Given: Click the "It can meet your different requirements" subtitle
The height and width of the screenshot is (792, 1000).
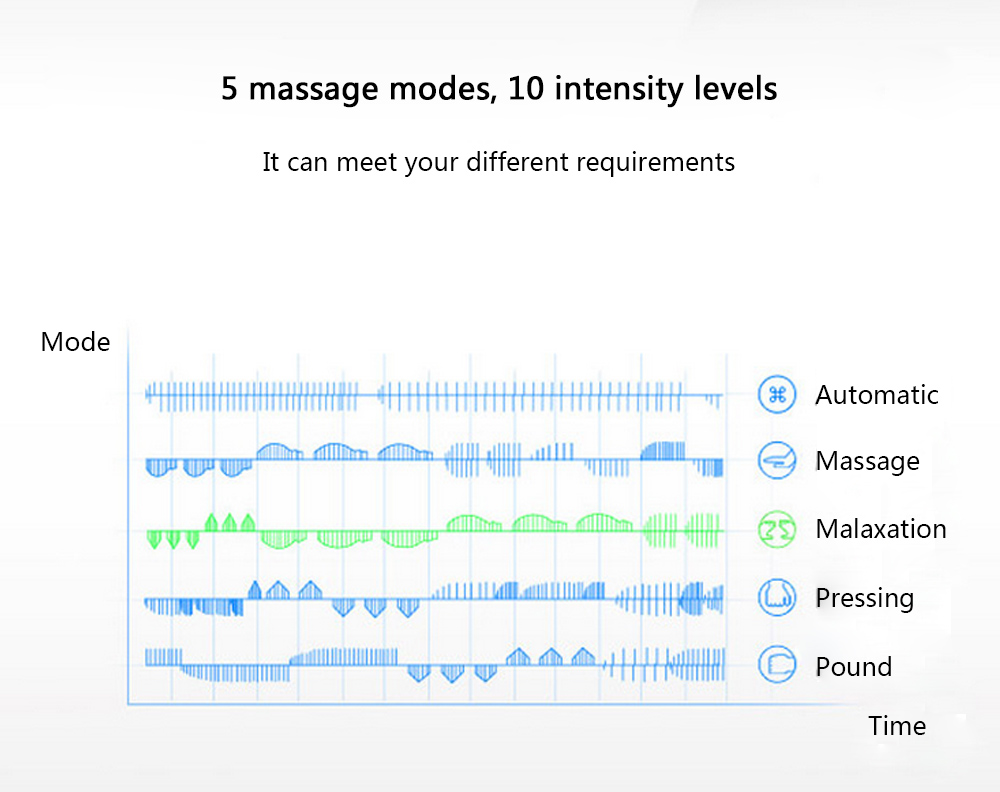Looking at the screenshot, I should pos(498,162).
